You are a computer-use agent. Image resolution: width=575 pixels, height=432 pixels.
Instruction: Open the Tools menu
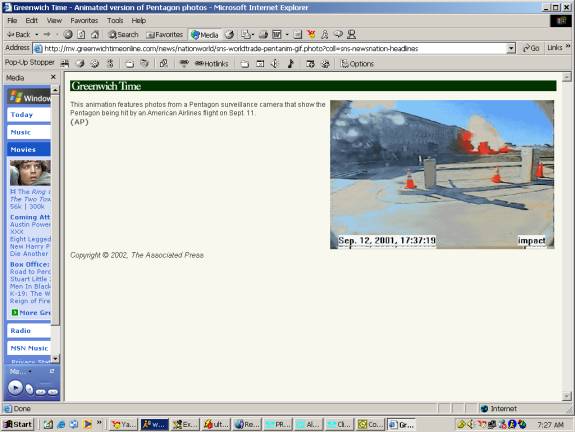coord(115,21)
